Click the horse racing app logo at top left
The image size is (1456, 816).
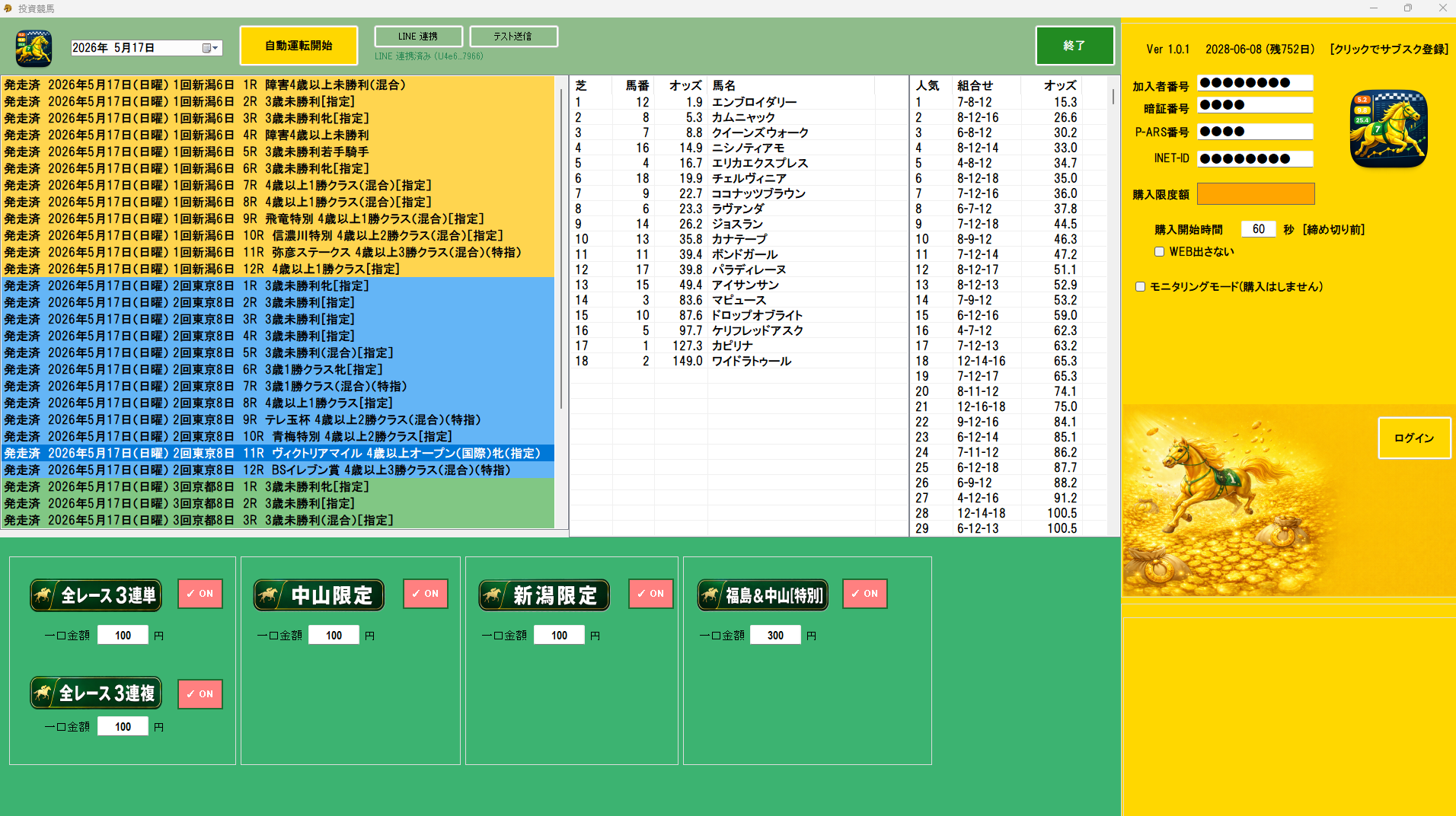[34, 49]
